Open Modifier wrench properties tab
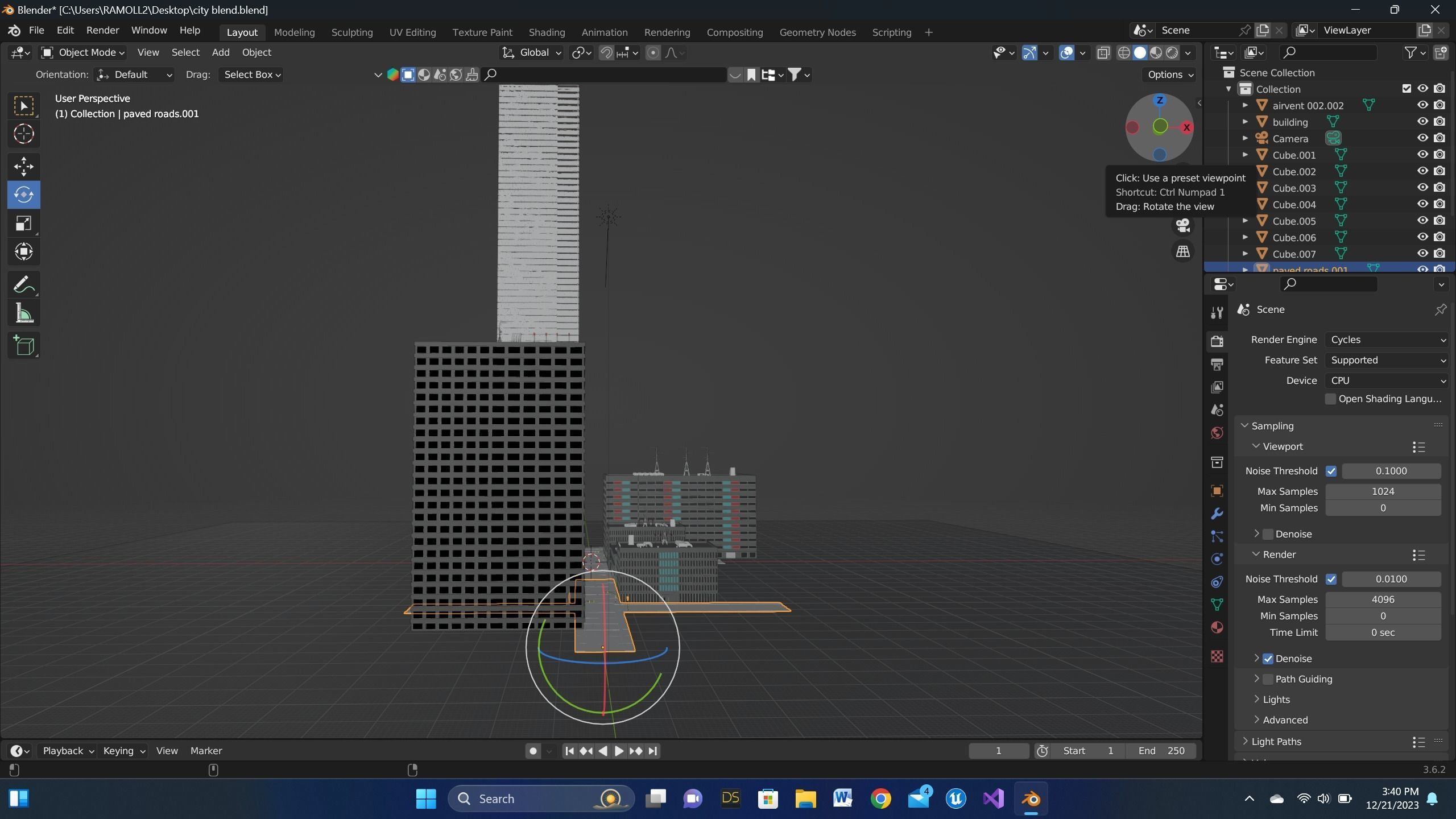 click(1217, 514)
